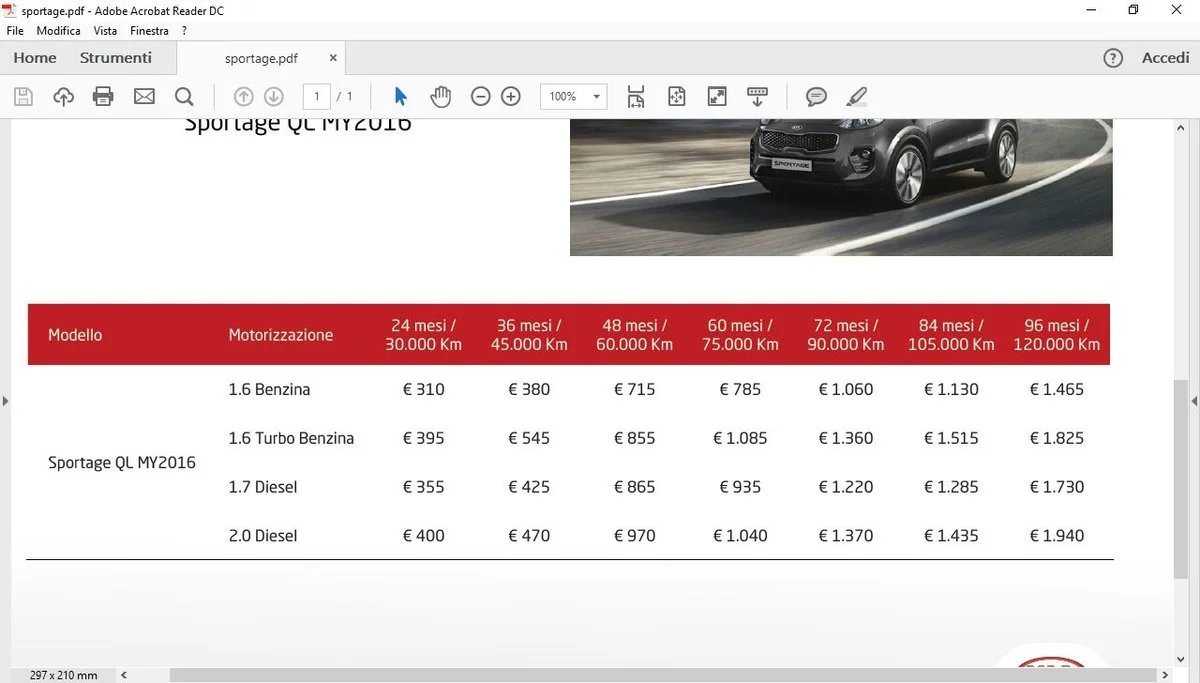Click the Accedi sign-in button

click(1166, 58)
